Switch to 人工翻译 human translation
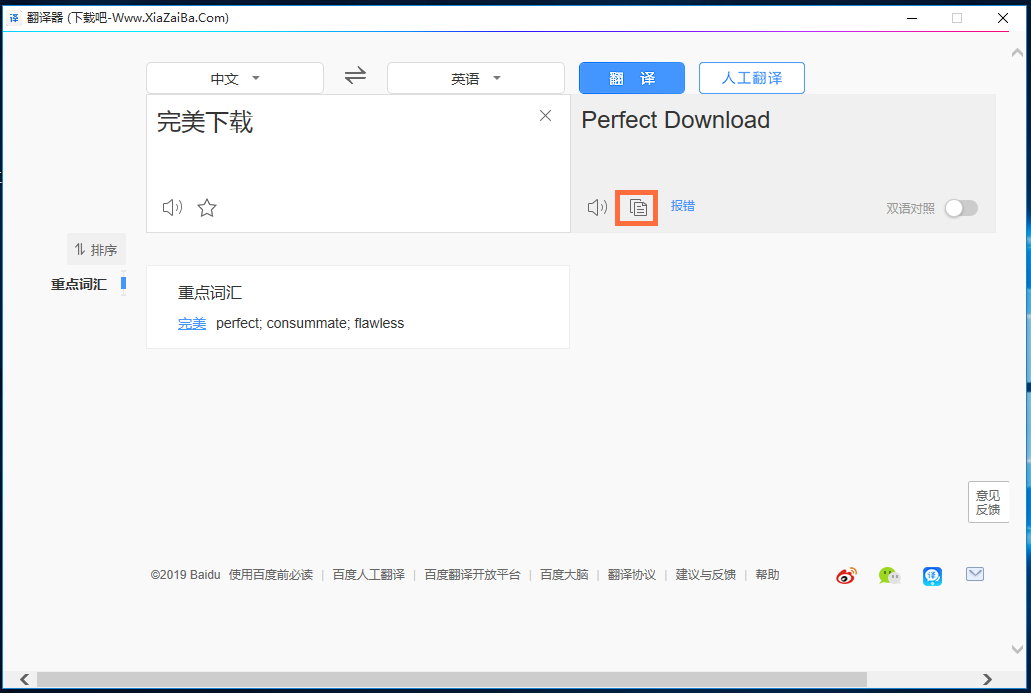This screenshot has width=1031, height=693. tap(751, 77)
